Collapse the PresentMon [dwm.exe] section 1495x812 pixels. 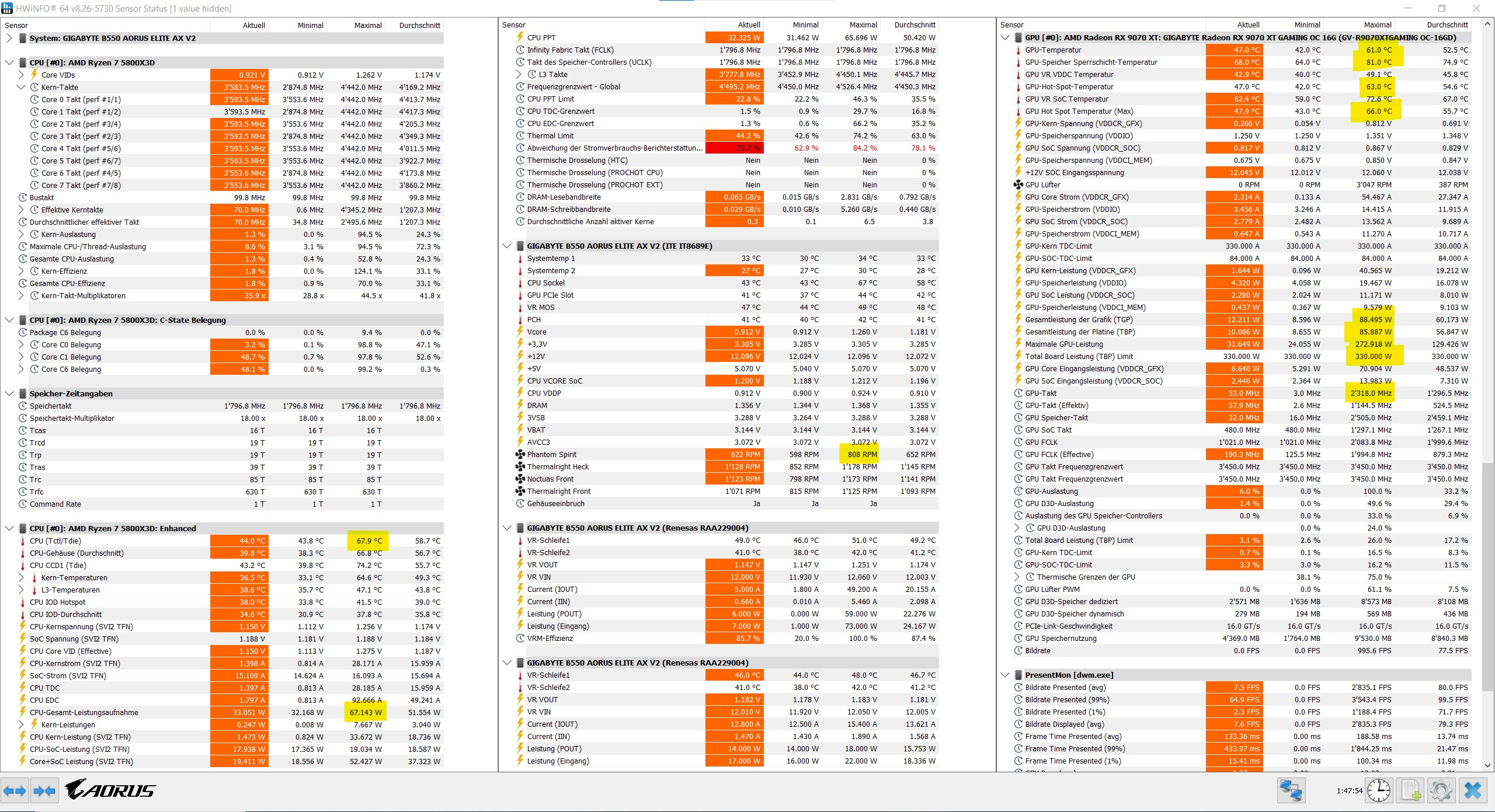pos(1005,675)
